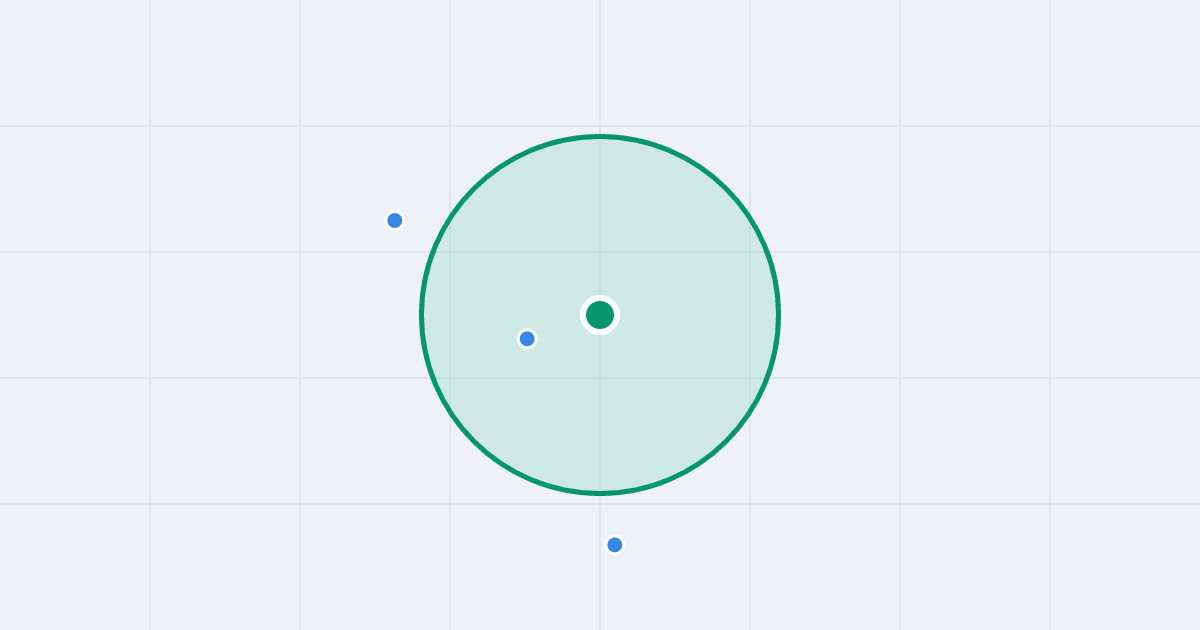Viewport: 1200px width, 630px height.
Task: Click the green center marker of the circle
Action: coord(600,315)
